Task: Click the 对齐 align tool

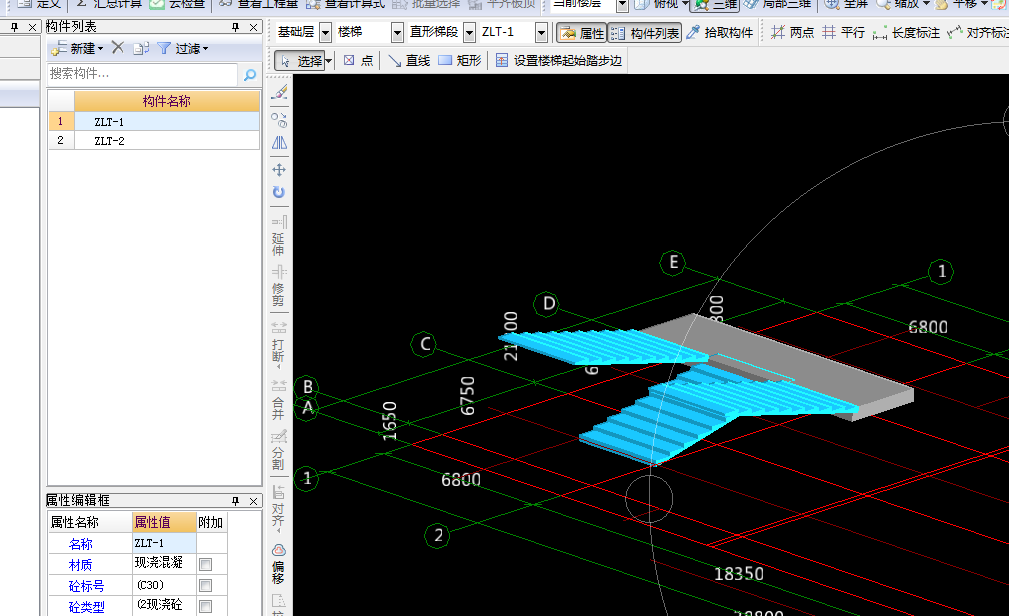Action: click(279, 510)
